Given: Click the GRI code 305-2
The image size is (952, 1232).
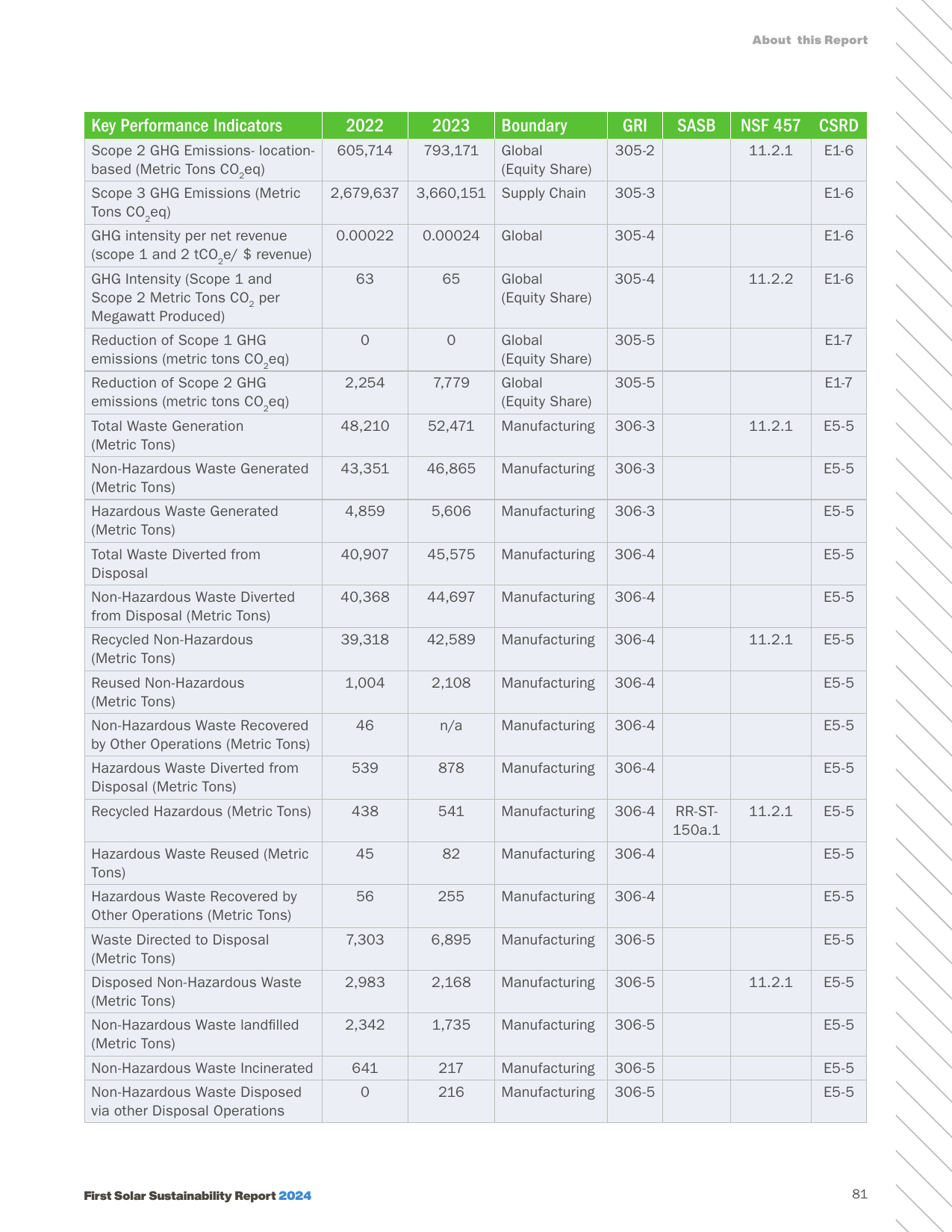Looking at the screenshot, I should coord(635,150).
